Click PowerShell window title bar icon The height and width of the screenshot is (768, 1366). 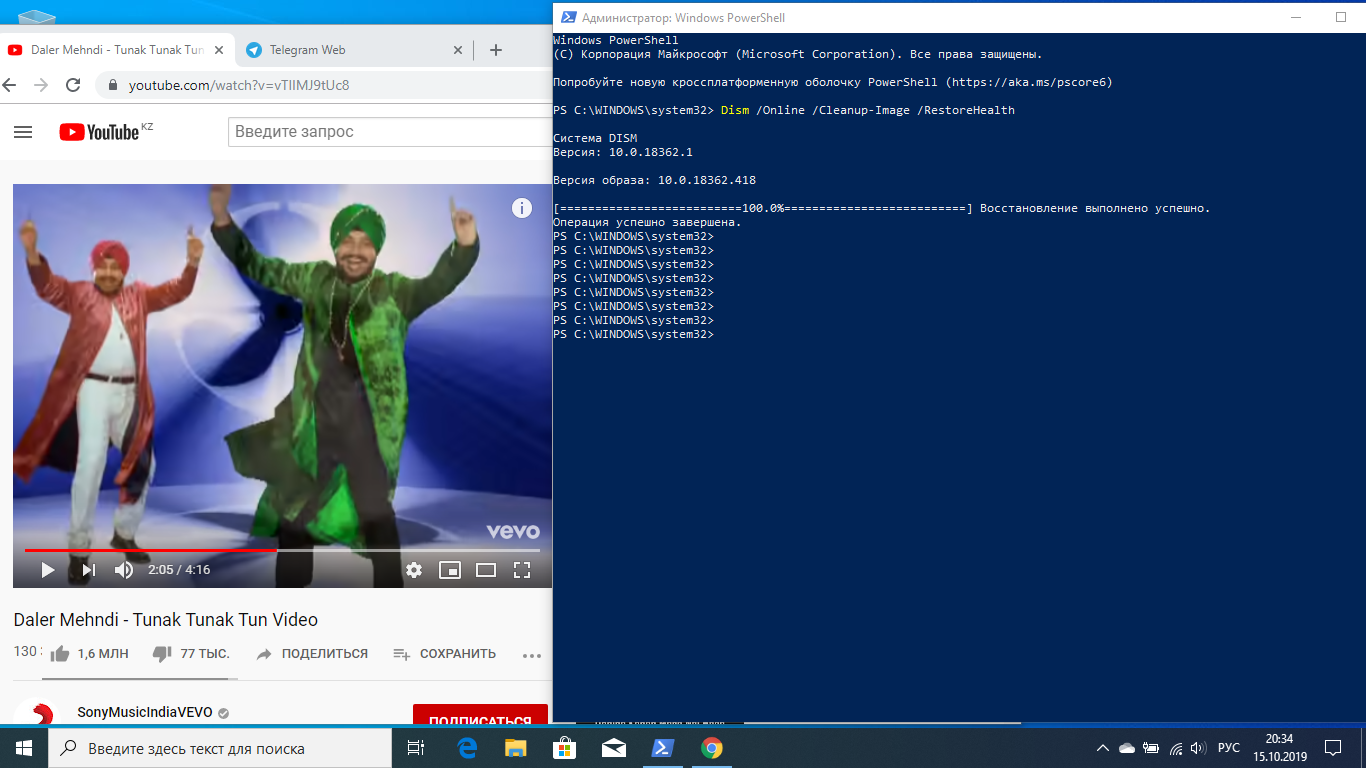[x=567, y=17]
